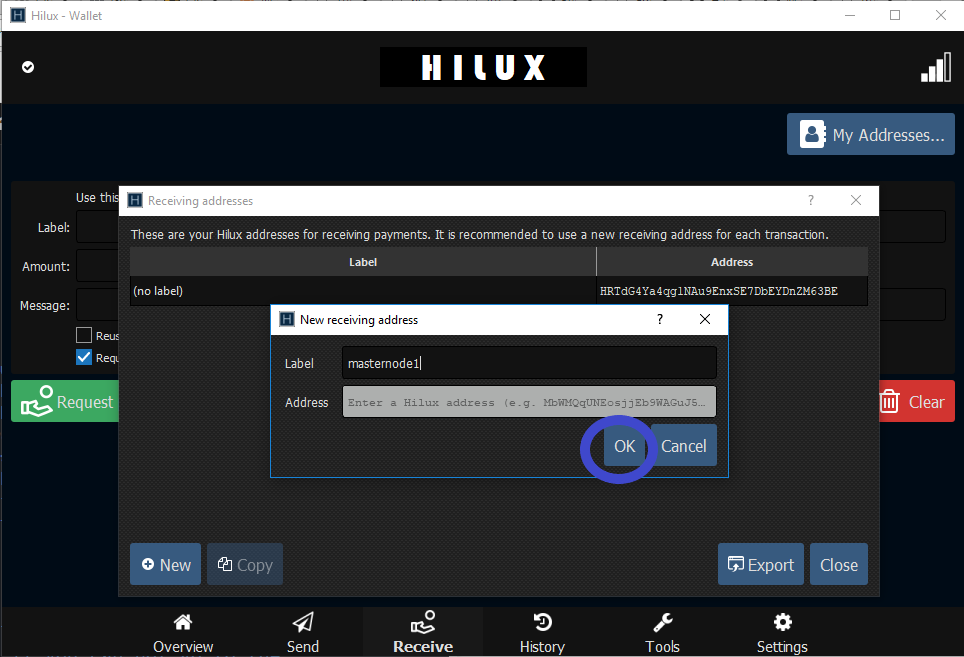Image resolution: width=964 pixels, height=657 pixels.
Task: Click the New address button
Action: (165, 564)
